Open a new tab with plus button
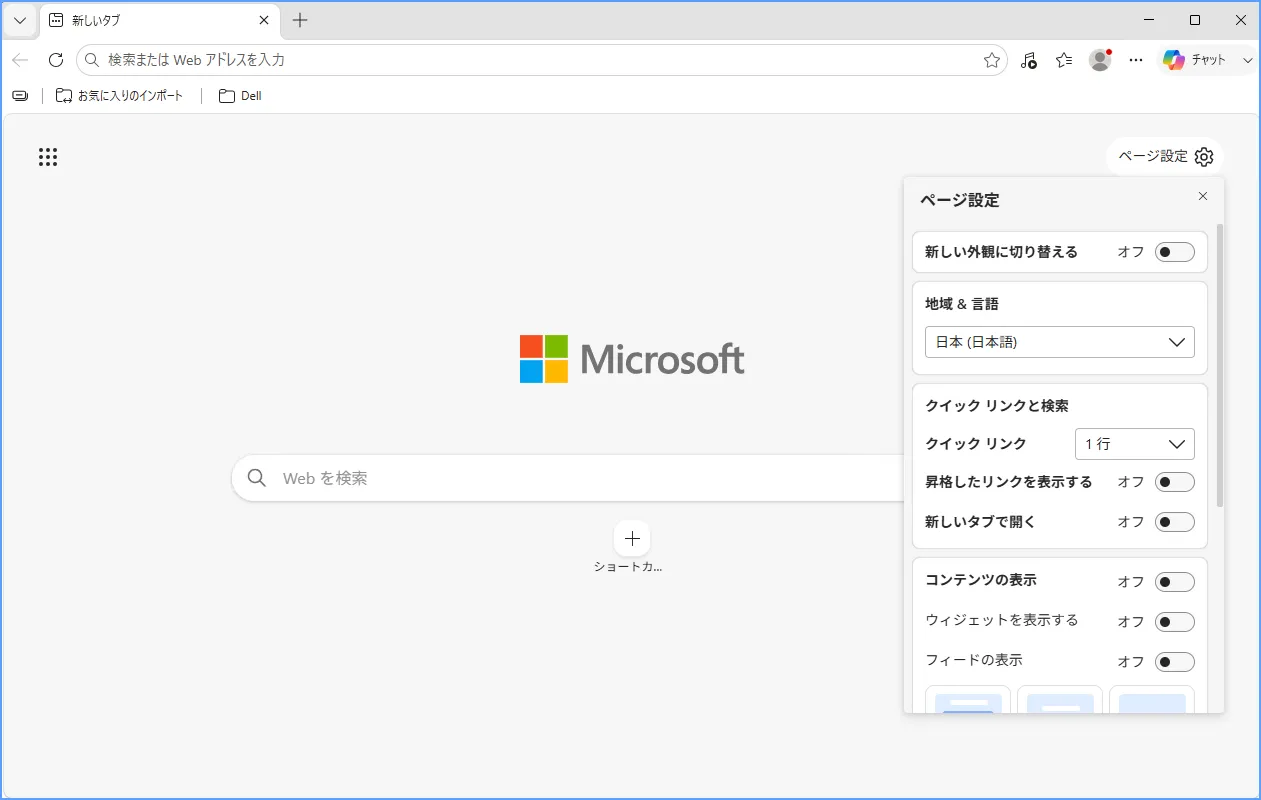1261x800 pixels. (300, 20)
